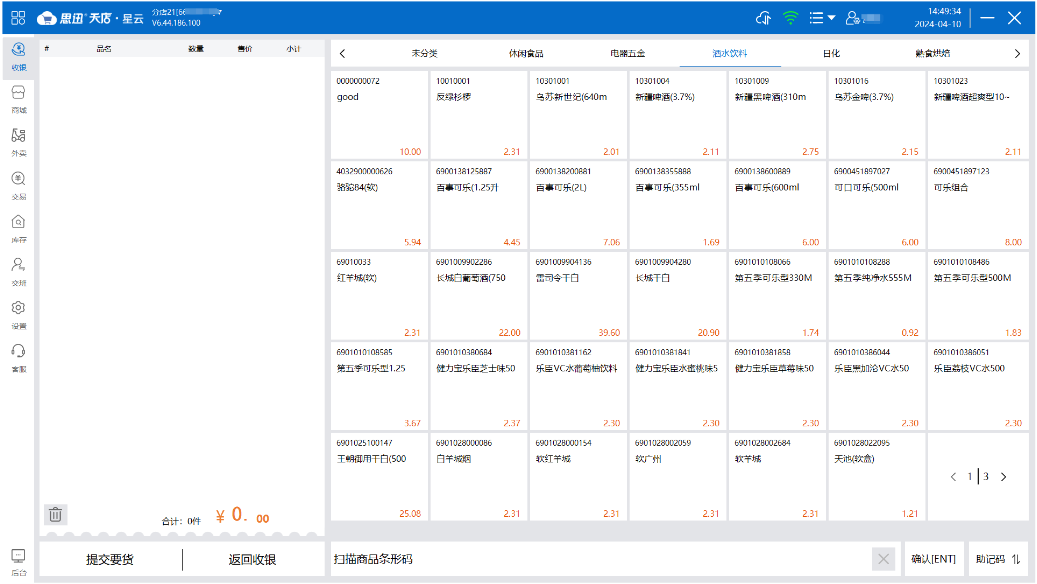This screenshot has width=1037, height=584.
Task: Click the 思迅天店 cloud logo
Action: point(46,18)
